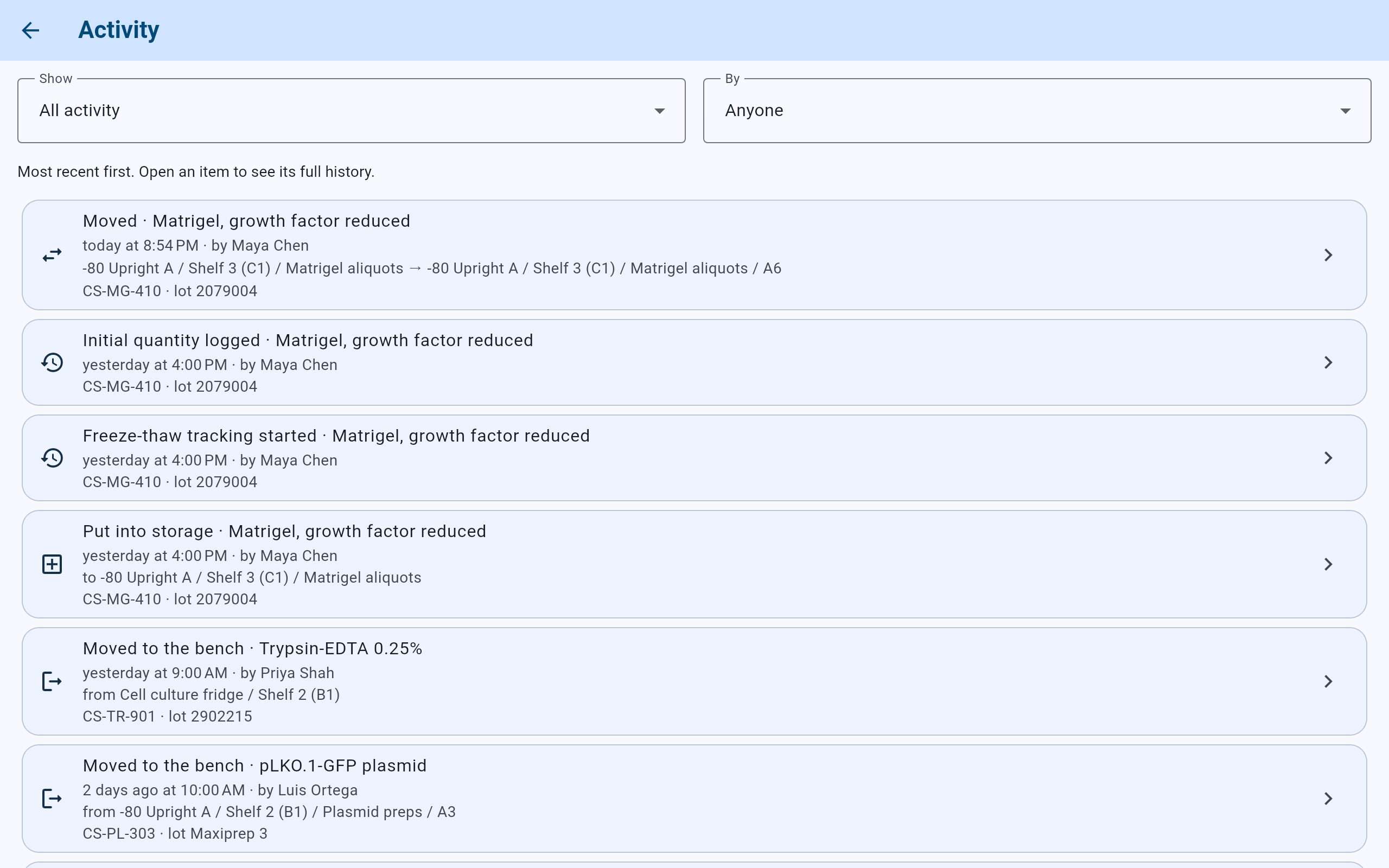This screenshot has width=1389, height=868.
Task: Open the Show filter dropdown arrow
Action: 659,111
